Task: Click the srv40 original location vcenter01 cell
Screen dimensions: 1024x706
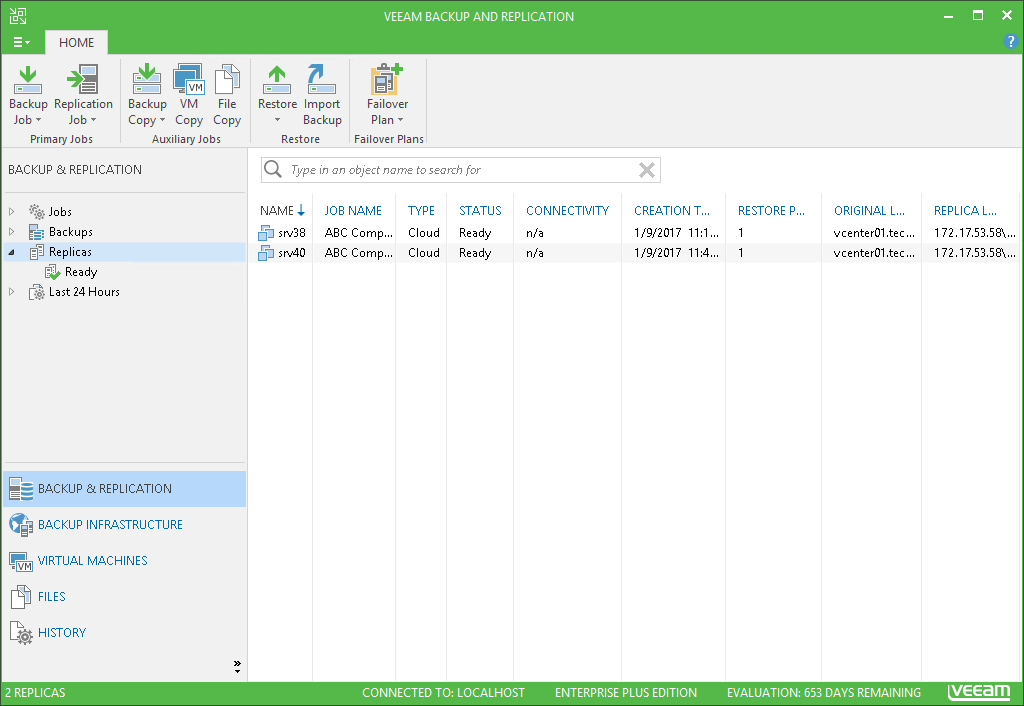Action: pos(874,253)
